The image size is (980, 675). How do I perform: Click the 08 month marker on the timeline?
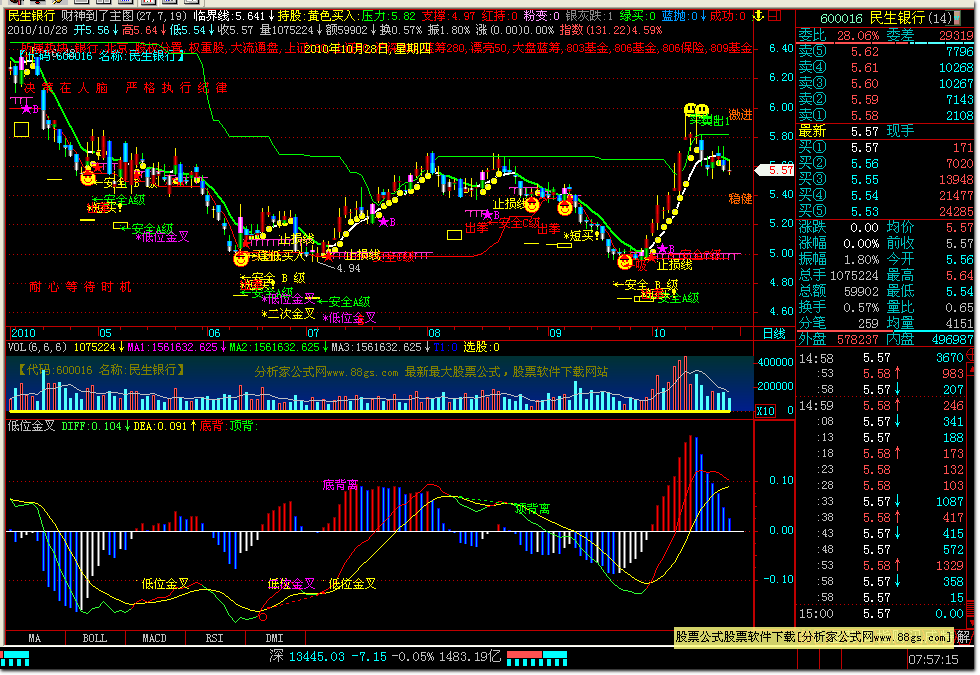(x=434, y=333)
